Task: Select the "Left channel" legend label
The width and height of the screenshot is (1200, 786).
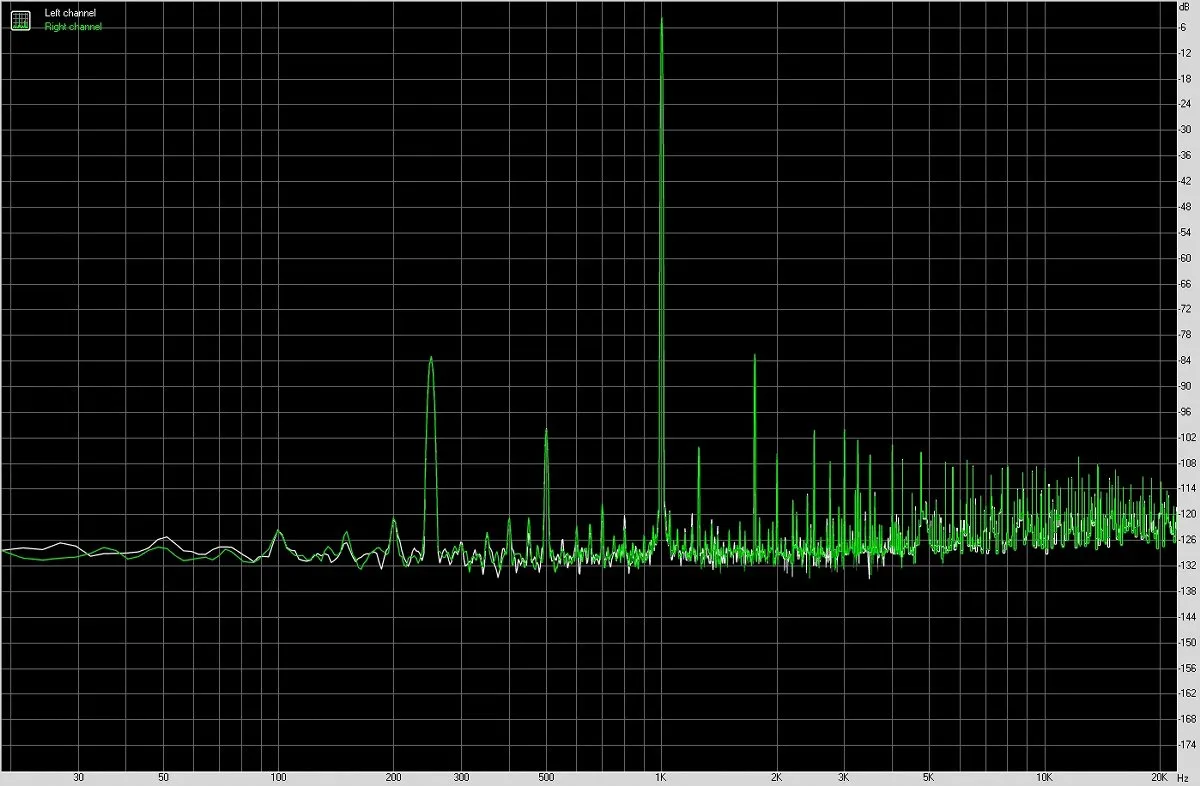Action: pyautogui.click(x=71, y=13)
